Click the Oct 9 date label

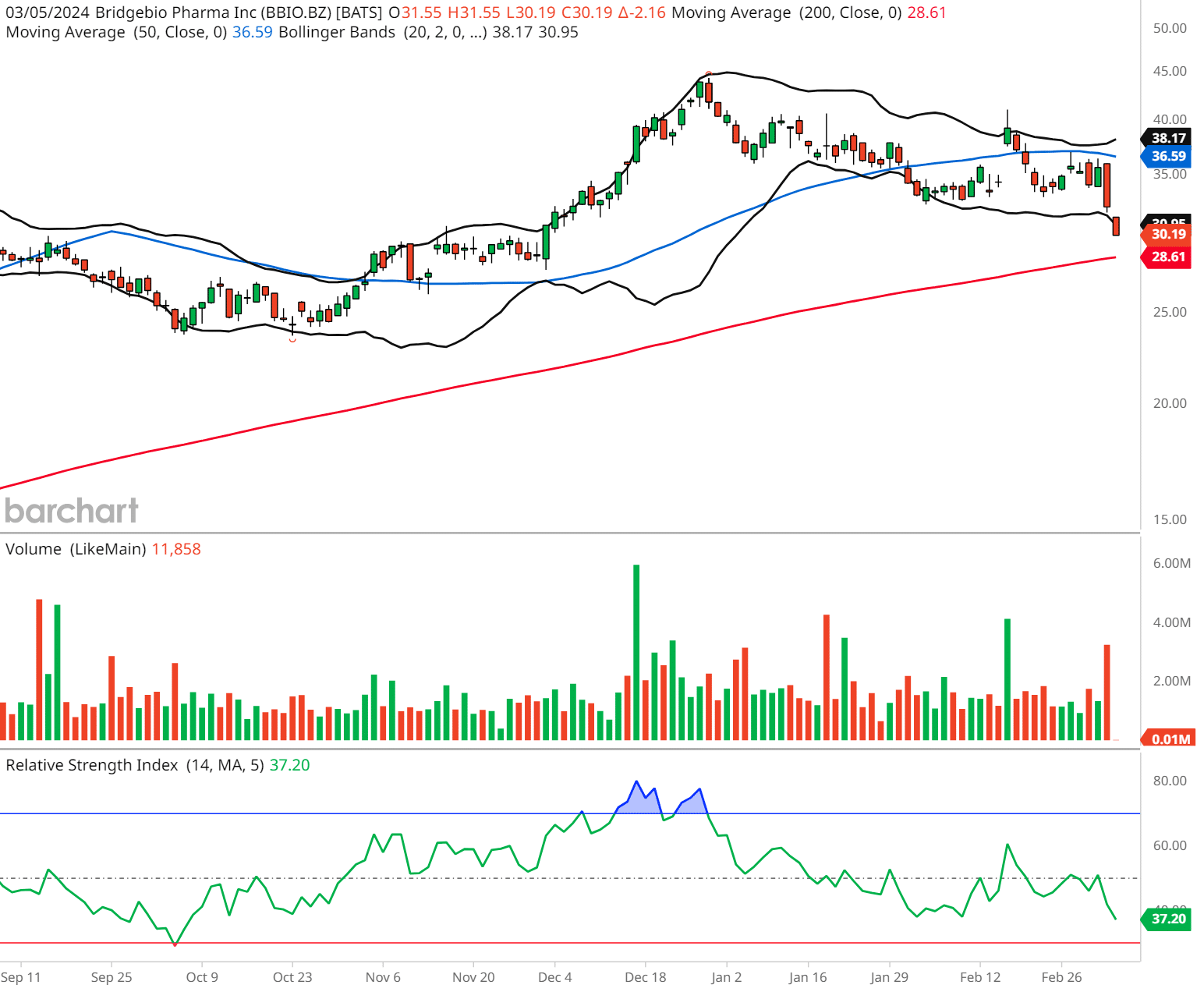click(202, 977)
